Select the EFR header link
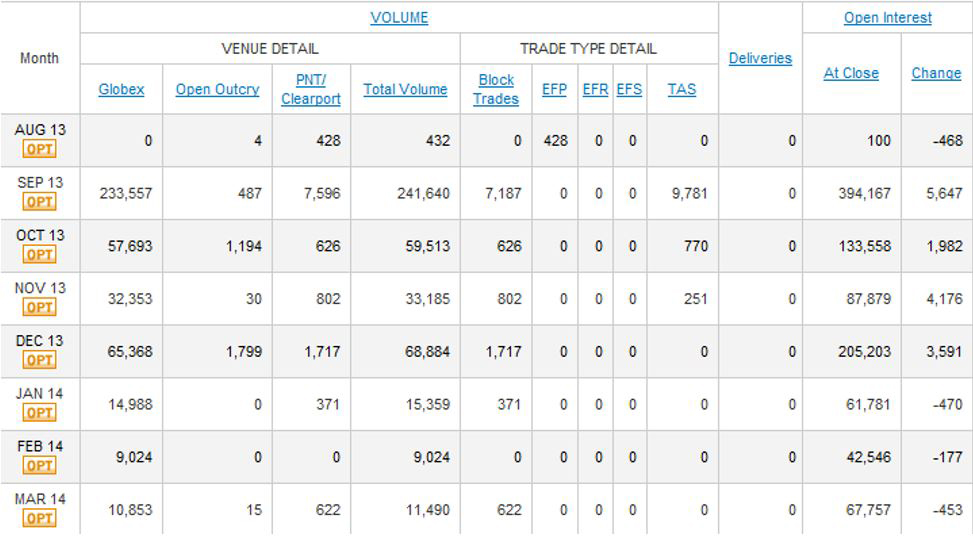Image resolution: width=973 pixels, height=538 pixels. point(595,89)
